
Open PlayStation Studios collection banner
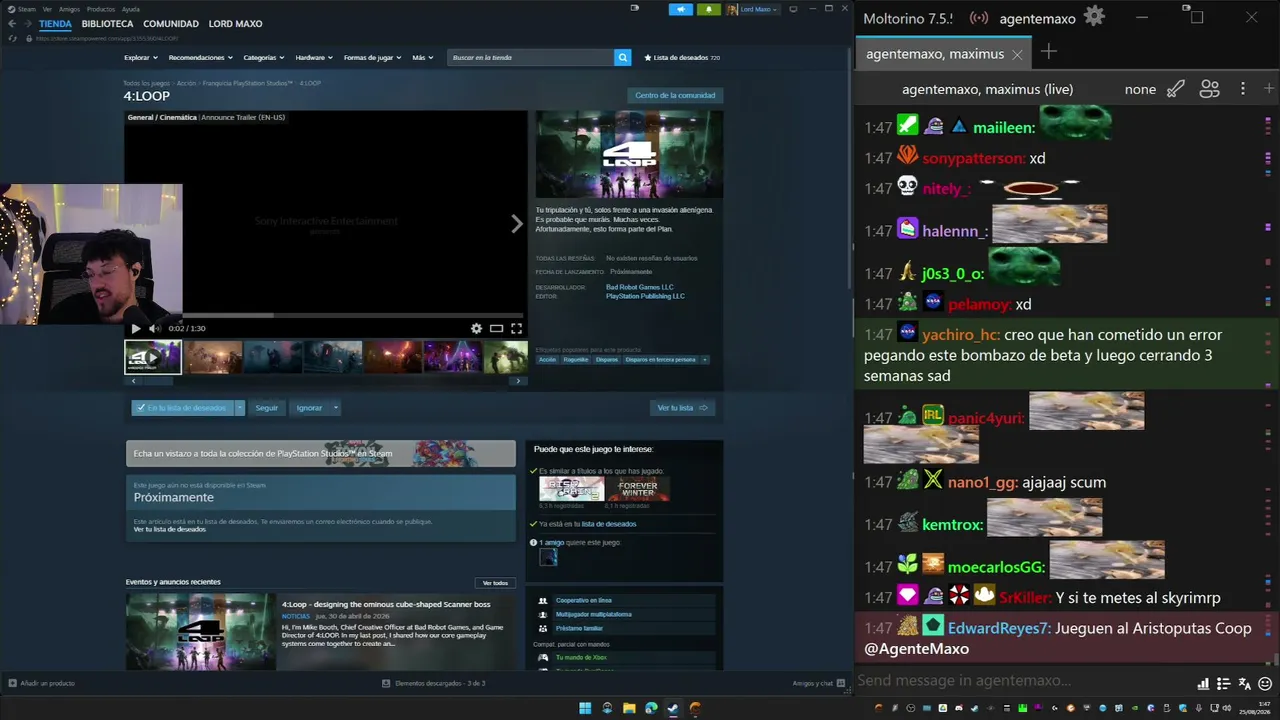click(x=321, y=454)
